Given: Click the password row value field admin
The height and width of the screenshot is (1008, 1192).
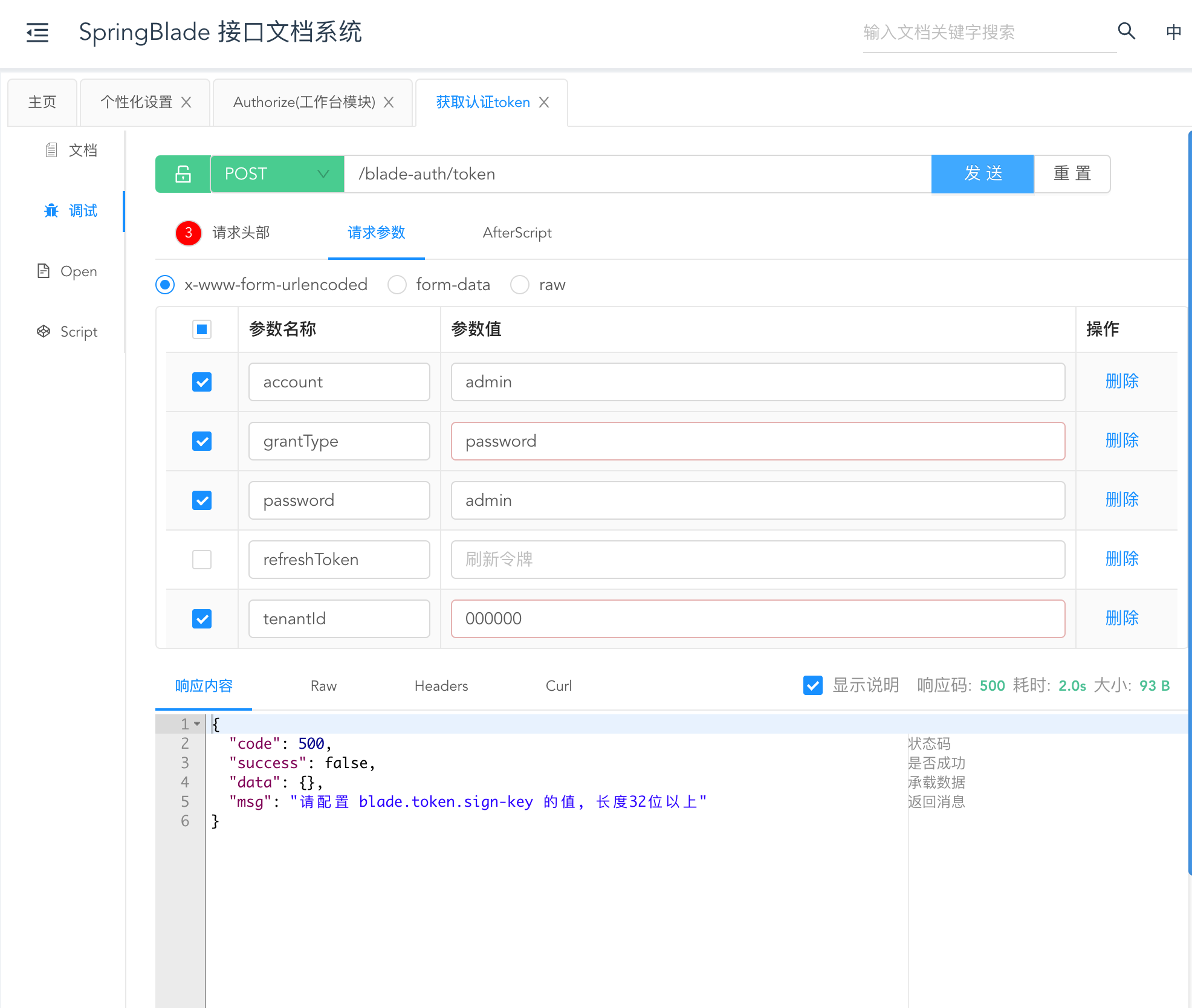Looking at the screenshot, I should point(758,500).
